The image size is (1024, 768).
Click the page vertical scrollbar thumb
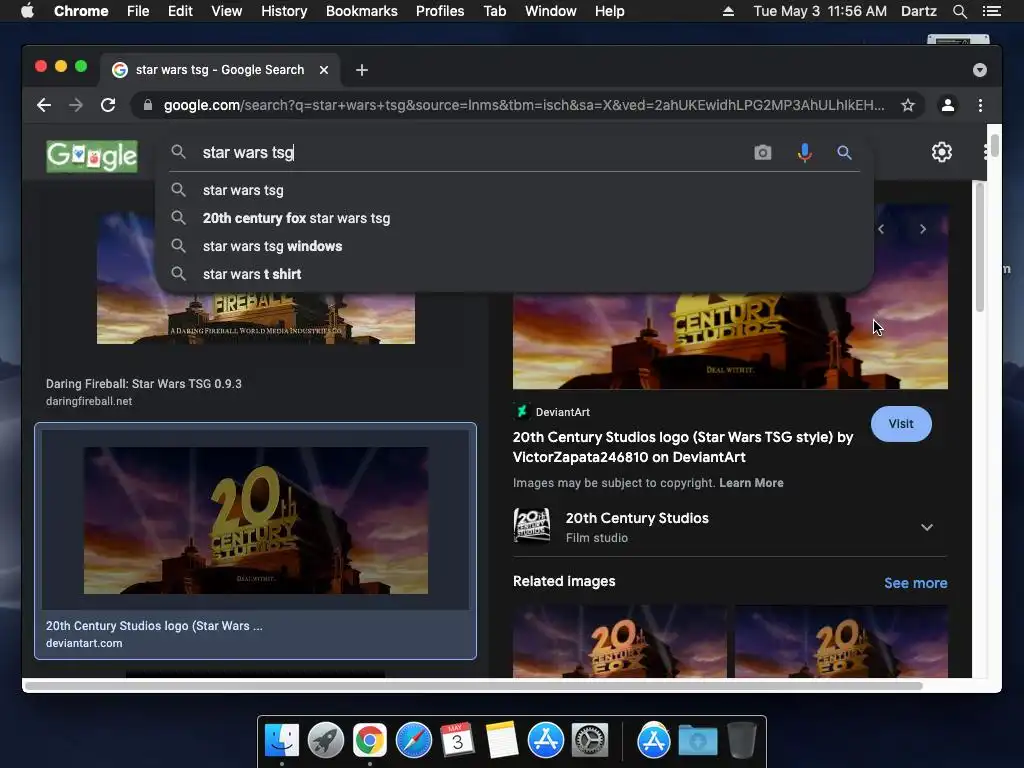[979, 247]
